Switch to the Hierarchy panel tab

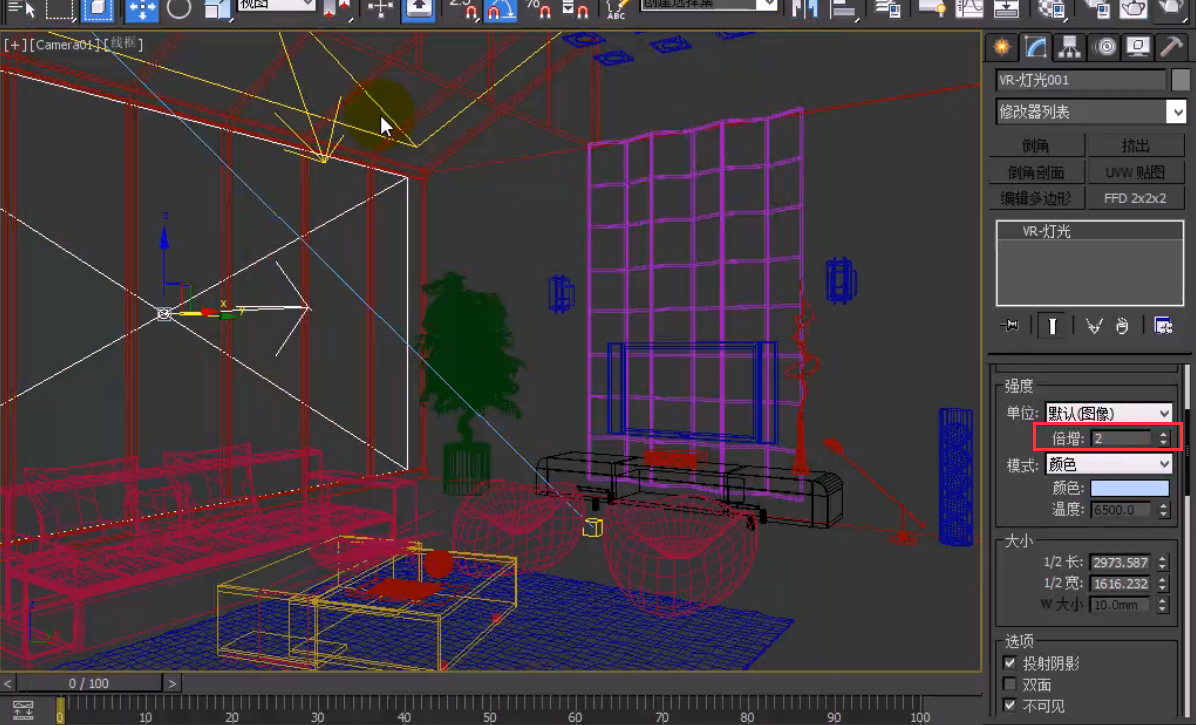[x=1070, y=47]
